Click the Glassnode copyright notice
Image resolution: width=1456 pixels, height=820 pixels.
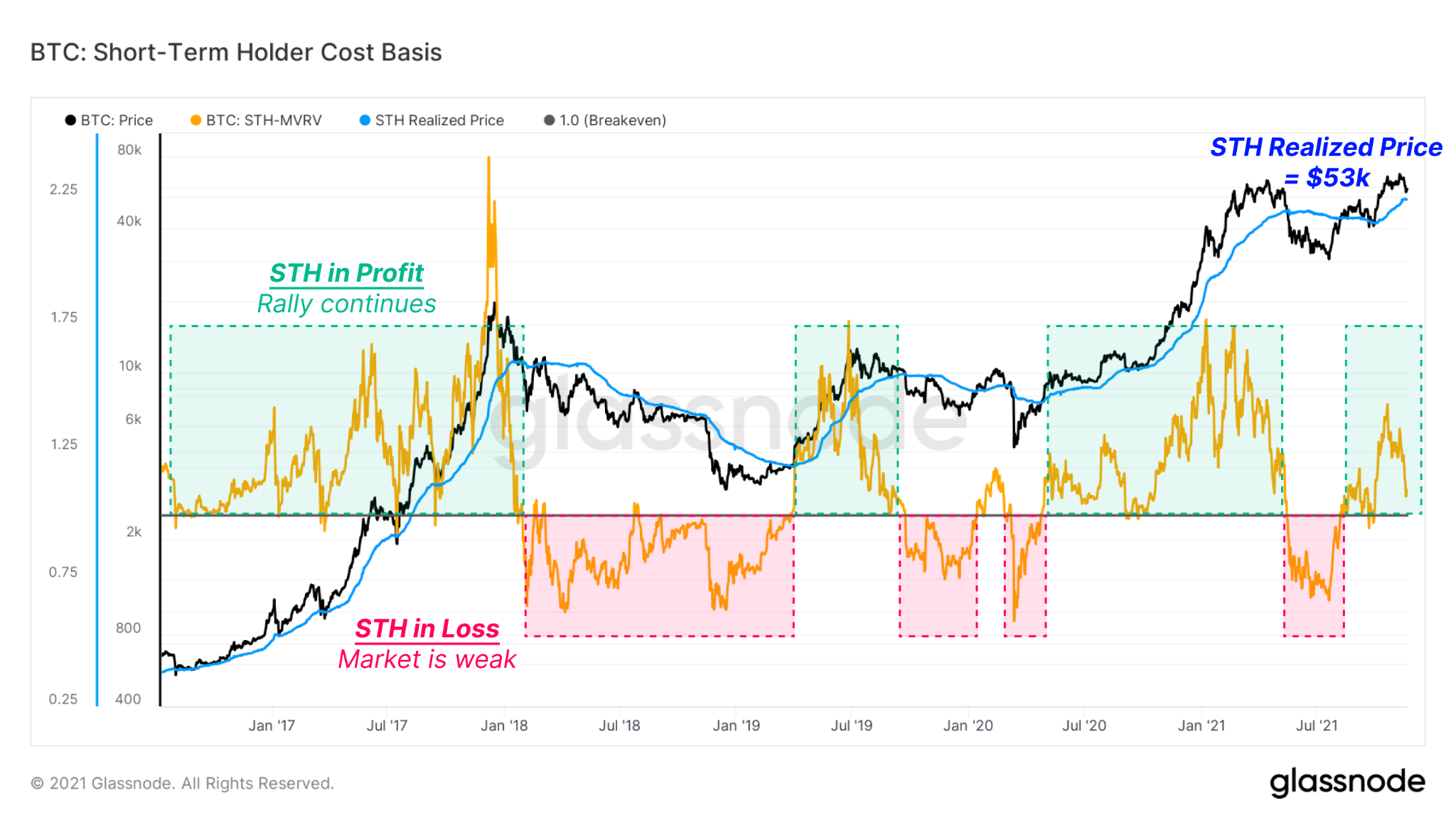pos(182,783)
